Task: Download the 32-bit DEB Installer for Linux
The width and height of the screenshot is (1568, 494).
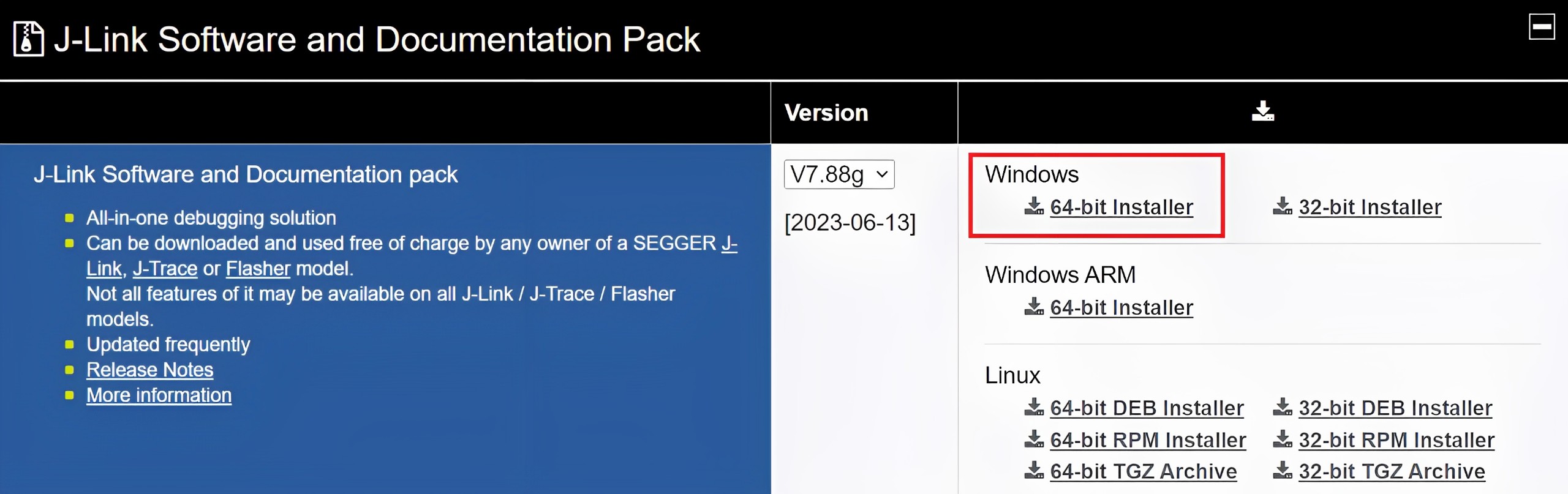Action: 1396,408
